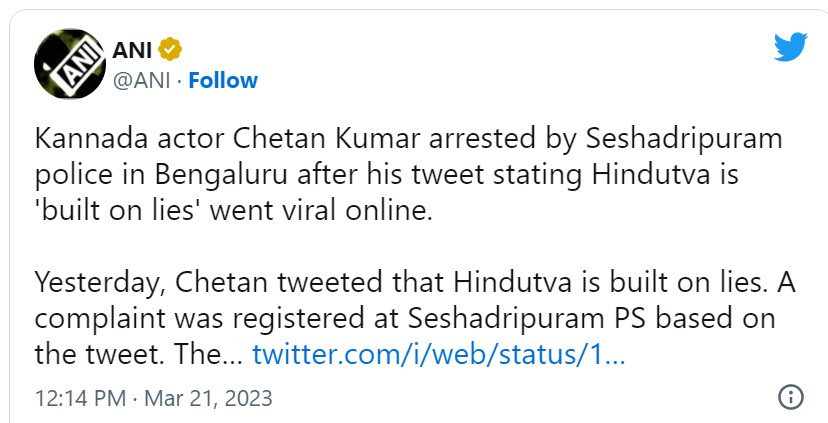Click the gold verified badge
828x423 pixels.
pyautogui.click(x=172, y=49)
